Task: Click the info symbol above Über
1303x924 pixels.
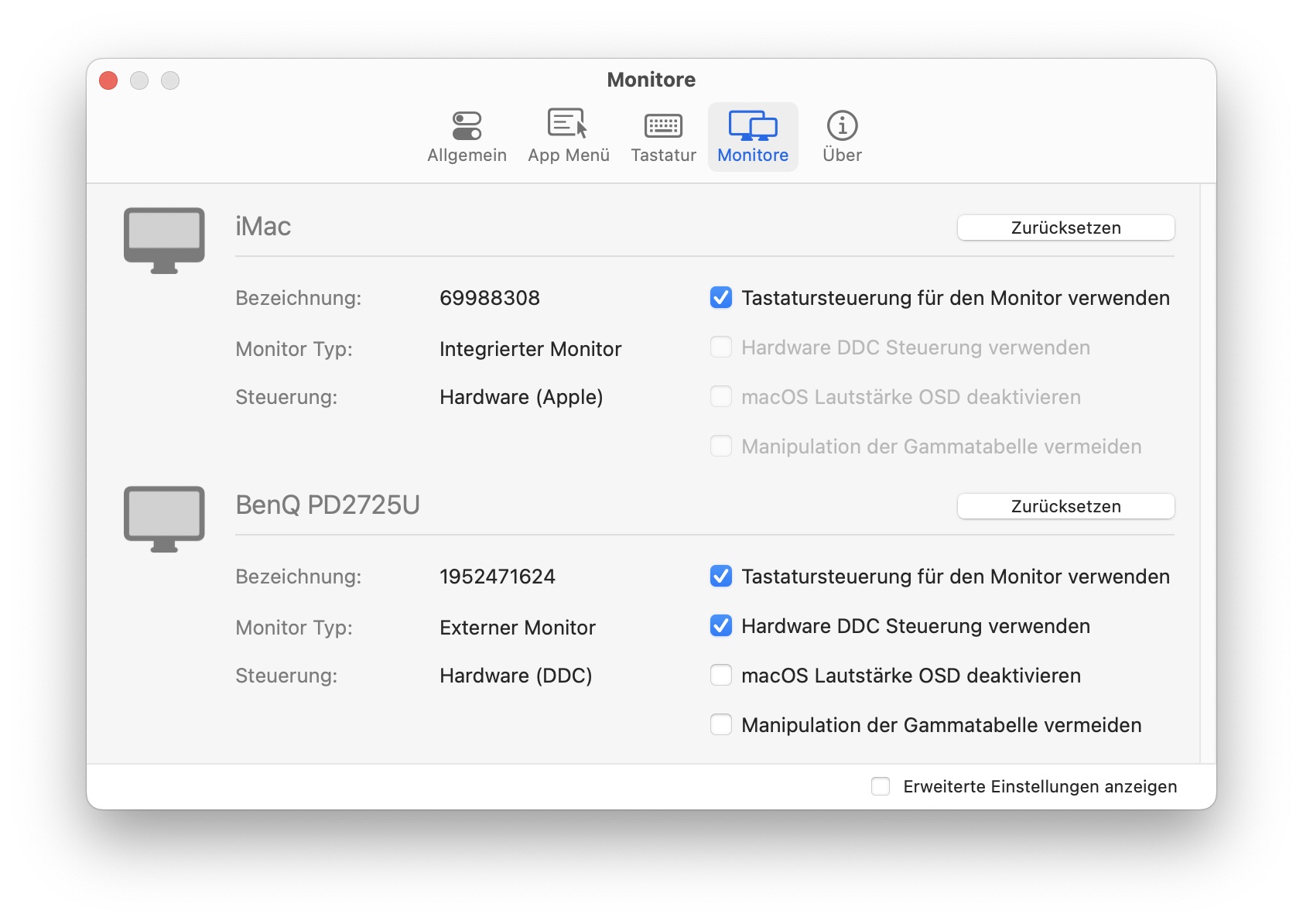Action: pyautogui.click(x=840, y=124)
